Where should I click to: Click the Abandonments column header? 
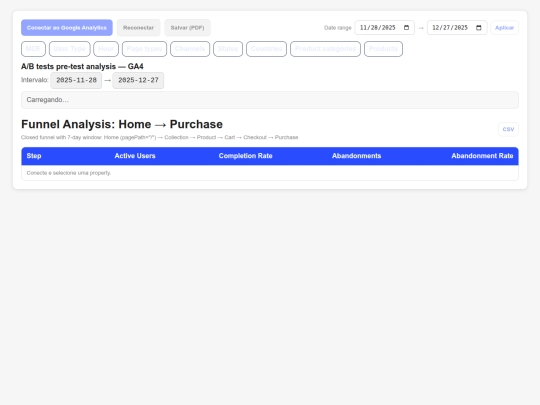[356, 156]
